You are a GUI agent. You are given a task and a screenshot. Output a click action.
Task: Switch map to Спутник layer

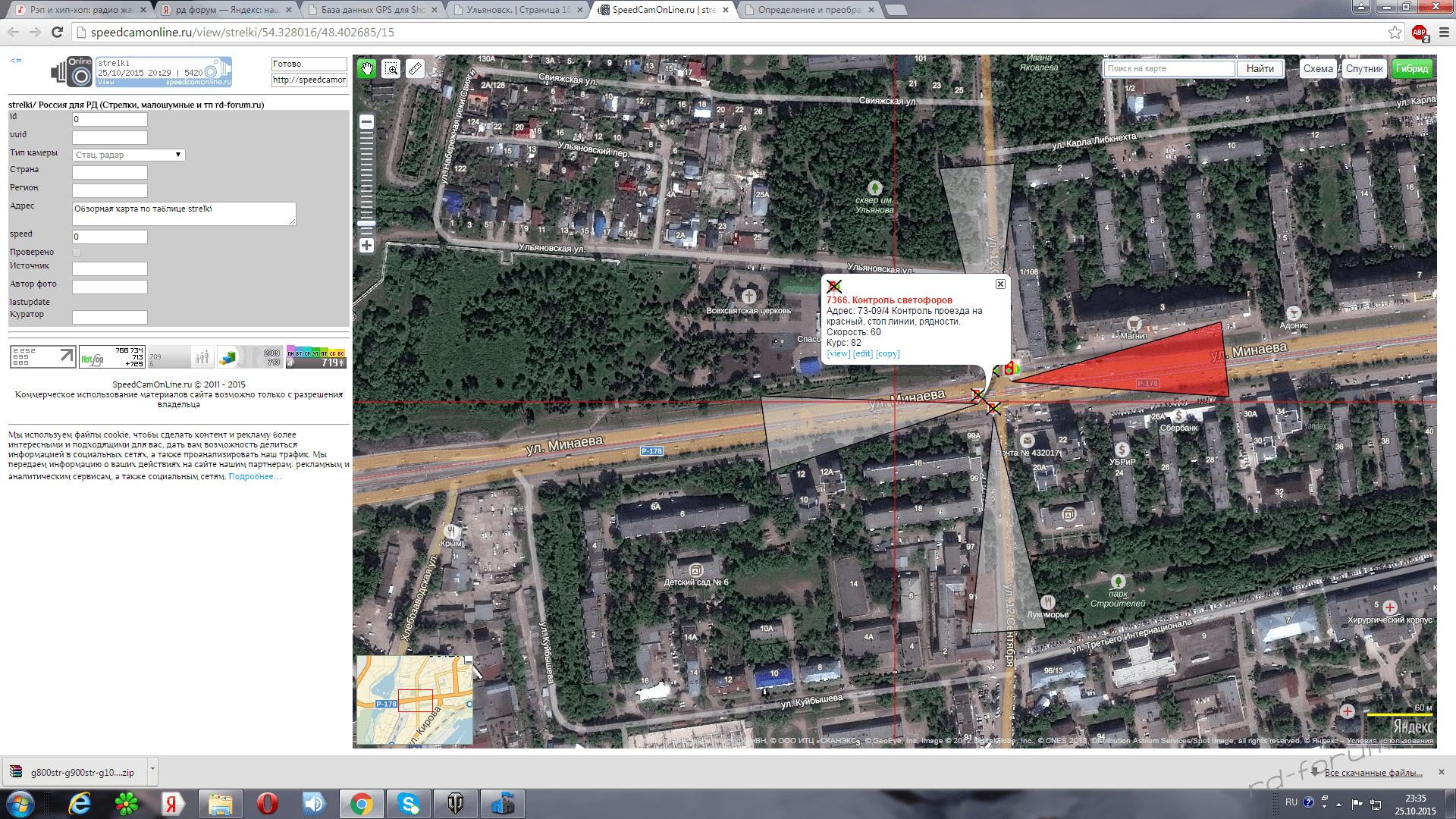[x=1364, y=68]
